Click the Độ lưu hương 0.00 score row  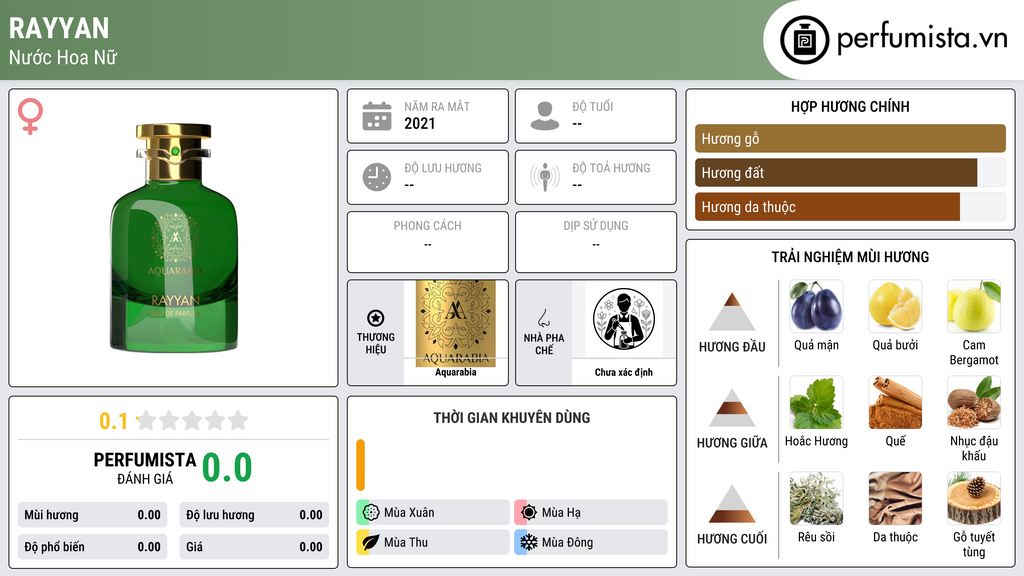[x=254, y=515]
